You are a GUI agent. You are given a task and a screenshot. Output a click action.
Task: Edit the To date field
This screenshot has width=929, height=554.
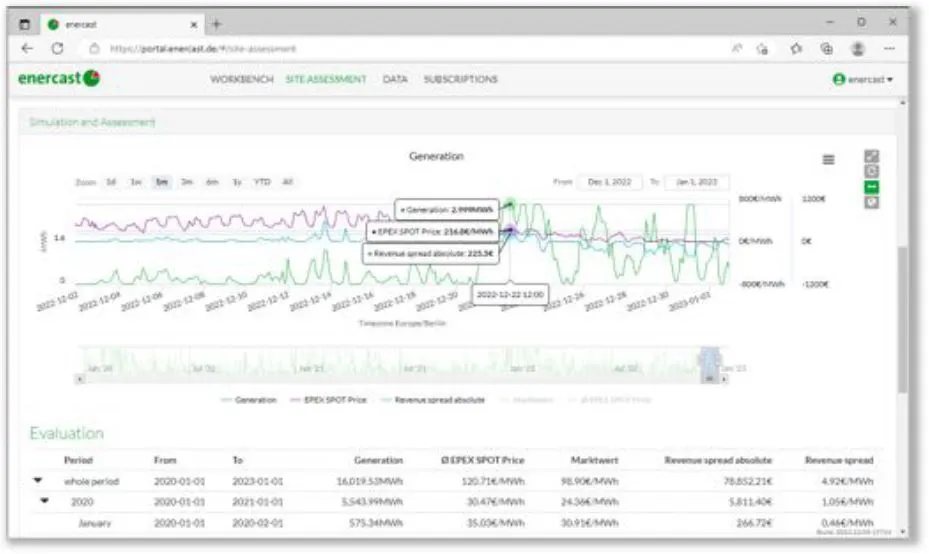[697, 182]
